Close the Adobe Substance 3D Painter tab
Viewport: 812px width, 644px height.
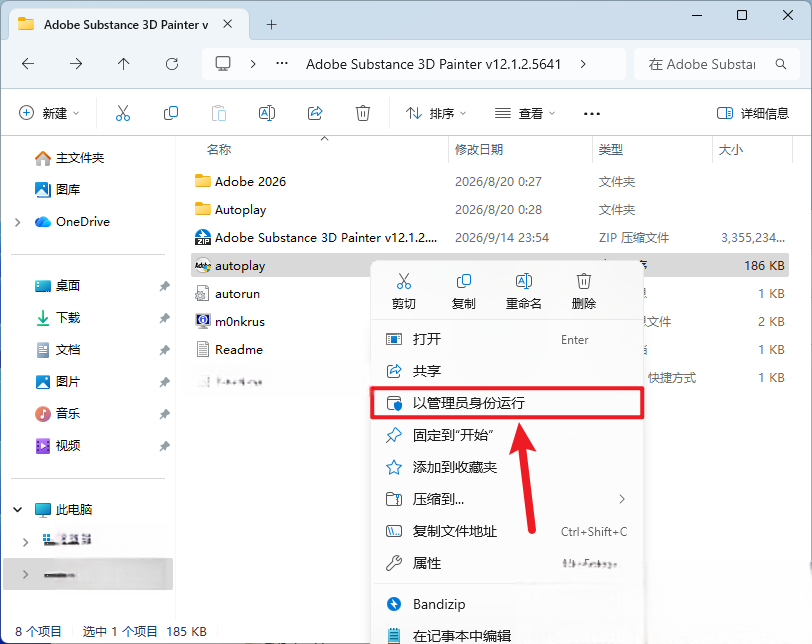point(227,24)
